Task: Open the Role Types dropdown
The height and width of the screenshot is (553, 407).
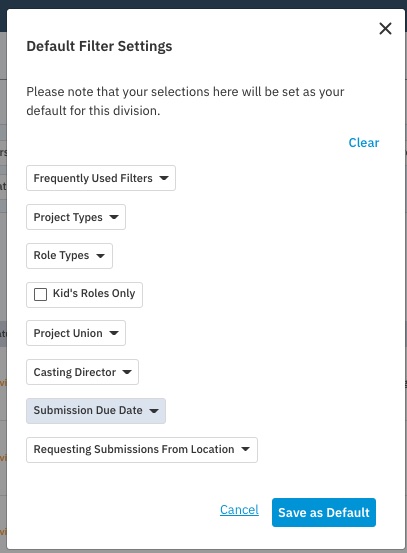Action: click(69, 256)
